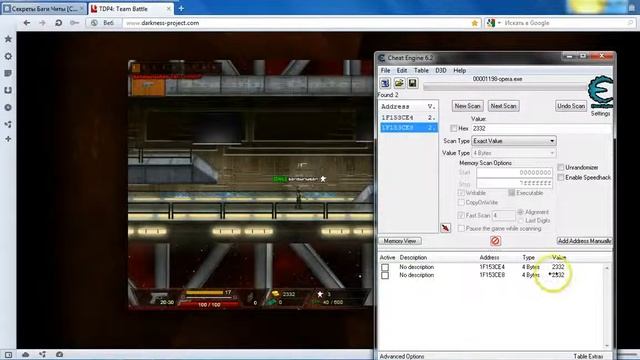Toggle the CopyOnWrite checkbox
The height and width of the screenshot is (360, 640).
tap(461, 202)
